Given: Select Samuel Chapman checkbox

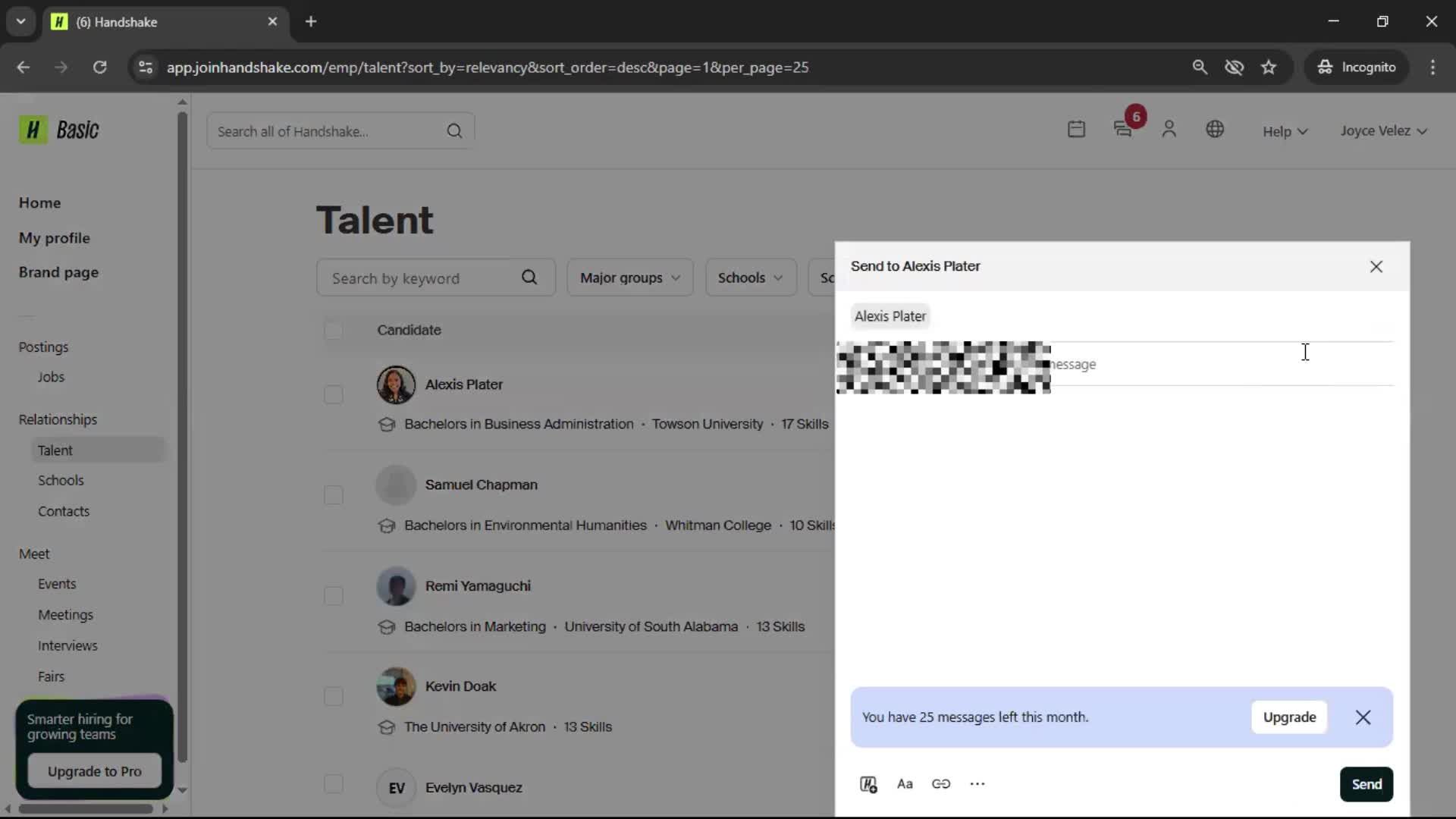Looking at the screenshot, I should [333, 495].
